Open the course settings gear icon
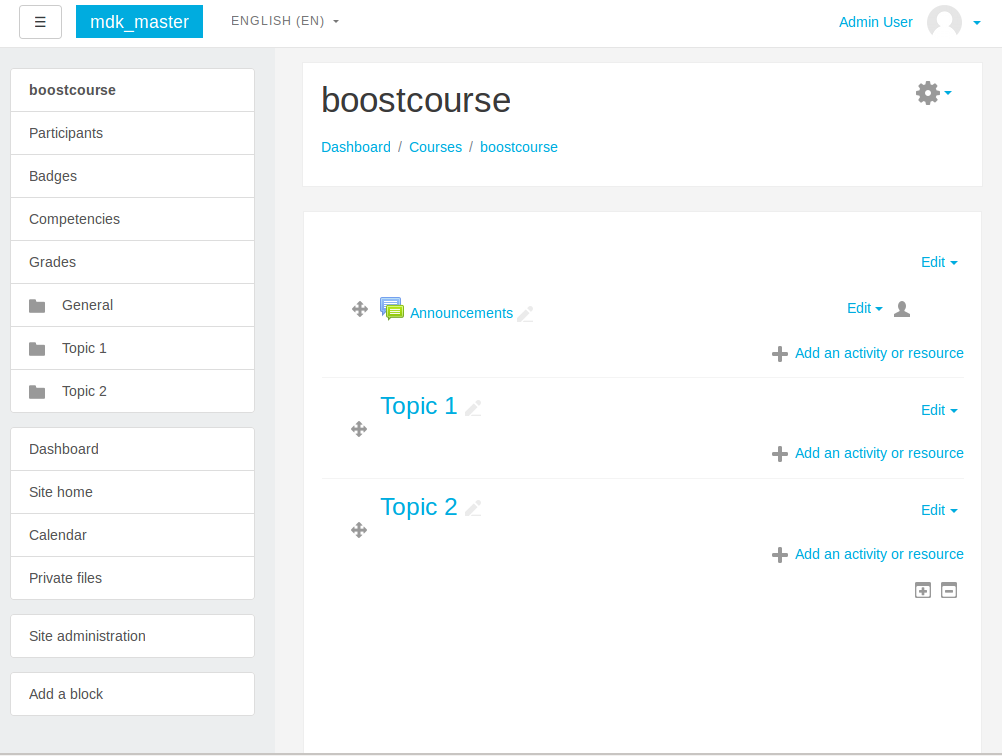 pos(928,93)
